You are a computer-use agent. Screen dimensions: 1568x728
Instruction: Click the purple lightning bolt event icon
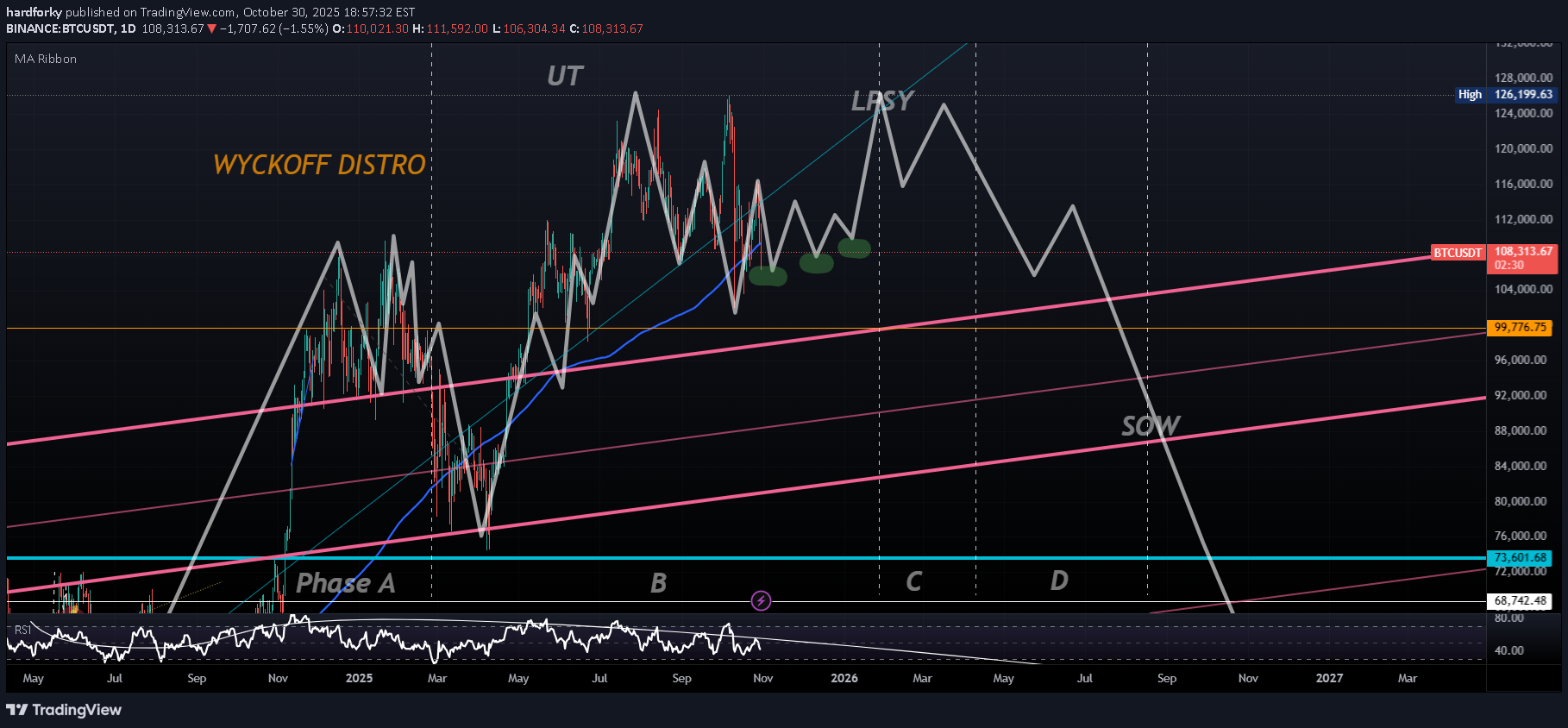(761, 600)
